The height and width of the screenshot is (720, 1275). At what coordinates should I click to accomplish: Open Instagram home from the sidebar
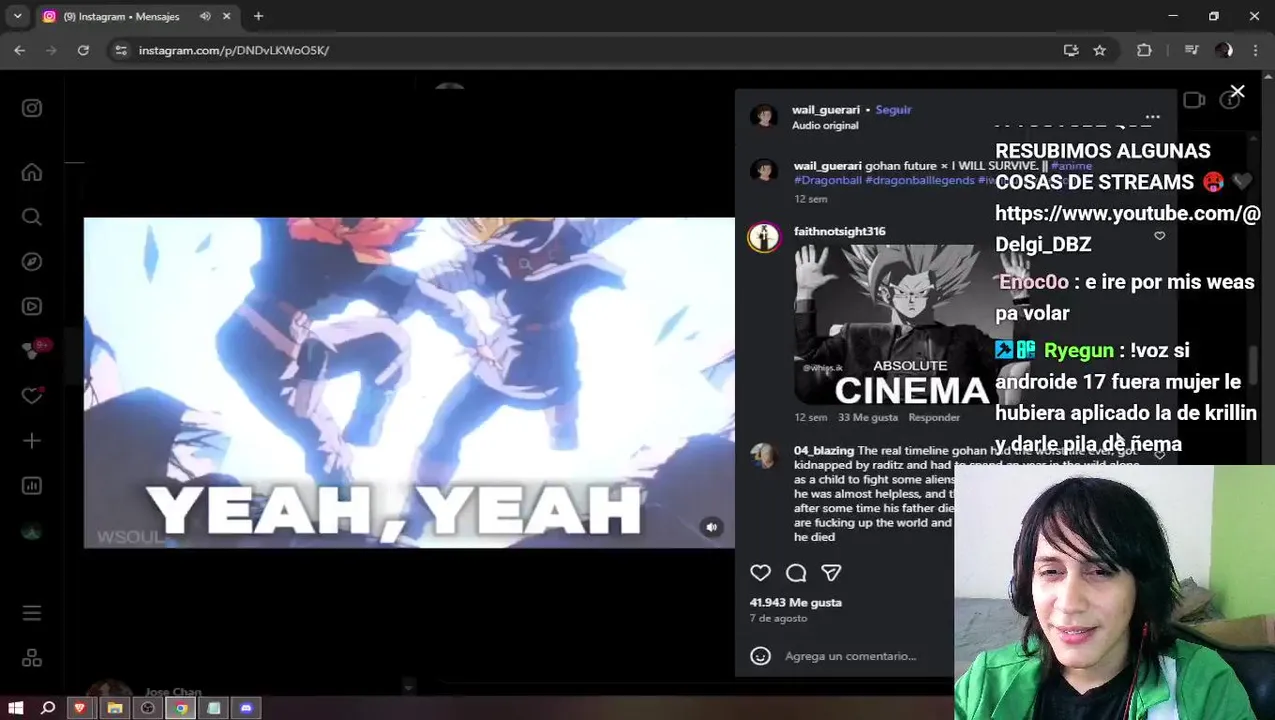pos(32,173)
